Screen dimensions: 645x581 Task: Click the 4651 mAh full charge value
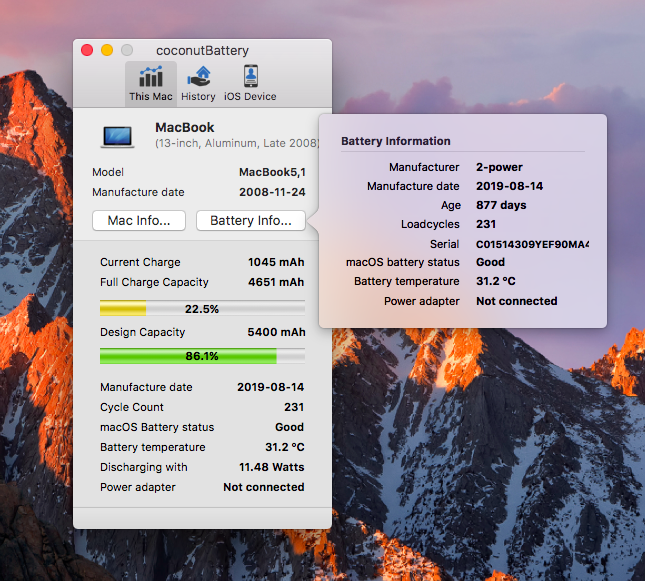pyautogui.click(x=276, y=282)
